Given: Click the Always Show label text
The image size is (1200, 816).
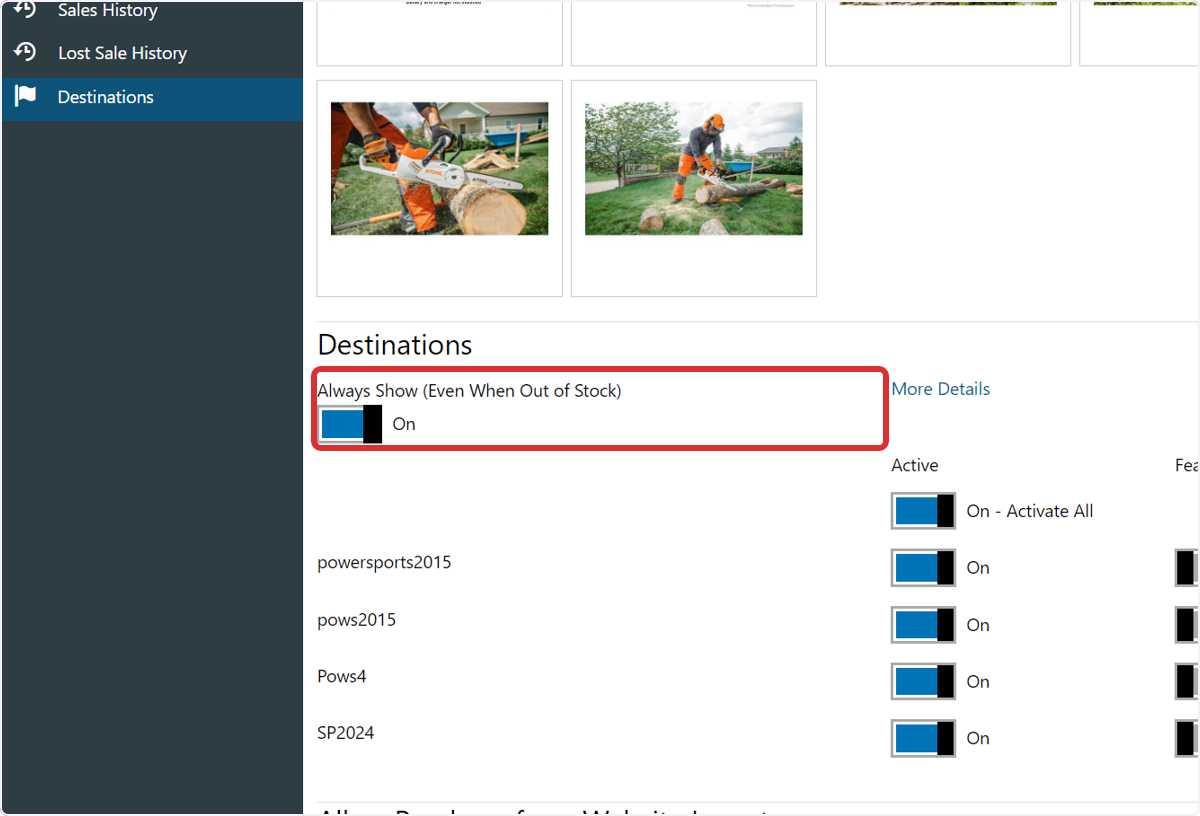Looking at the screenshot, I should (469, 391).
